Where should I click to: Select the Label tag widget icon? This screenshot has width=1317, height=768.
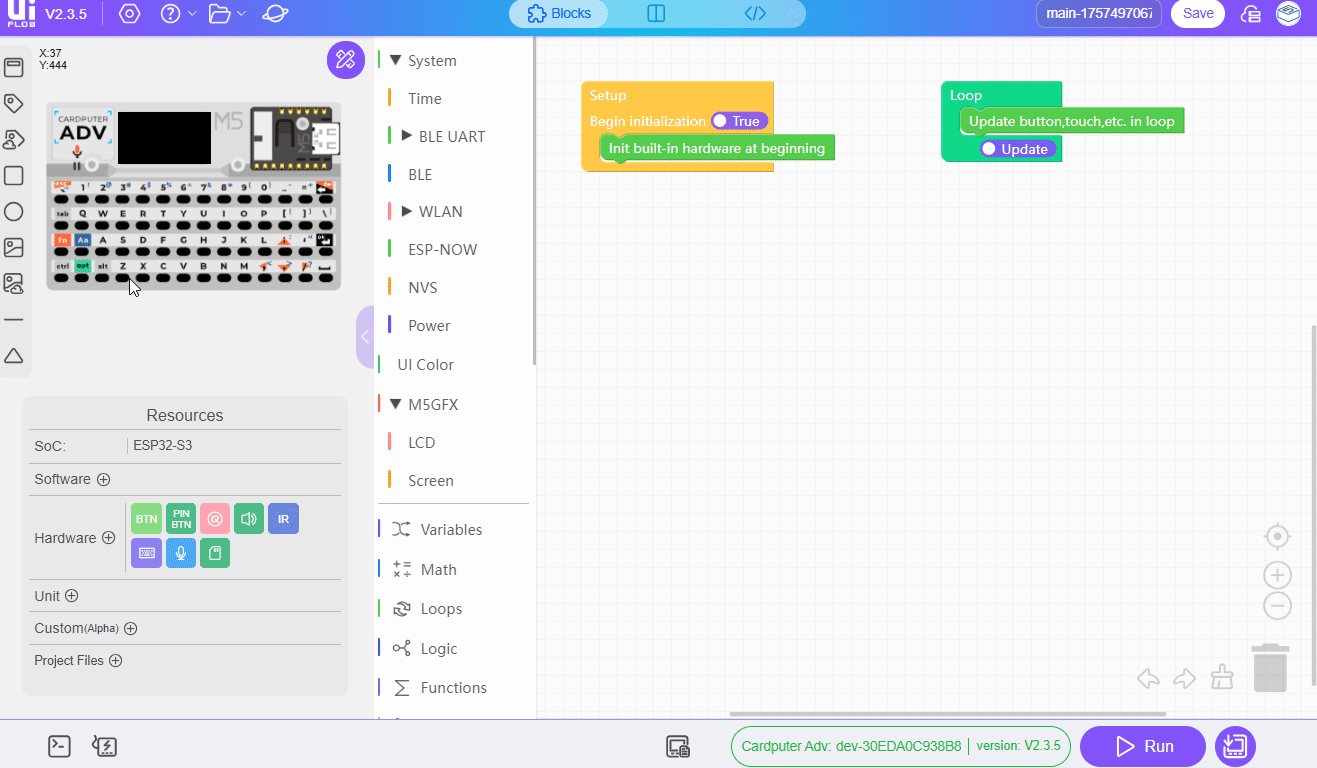(14, 103)
